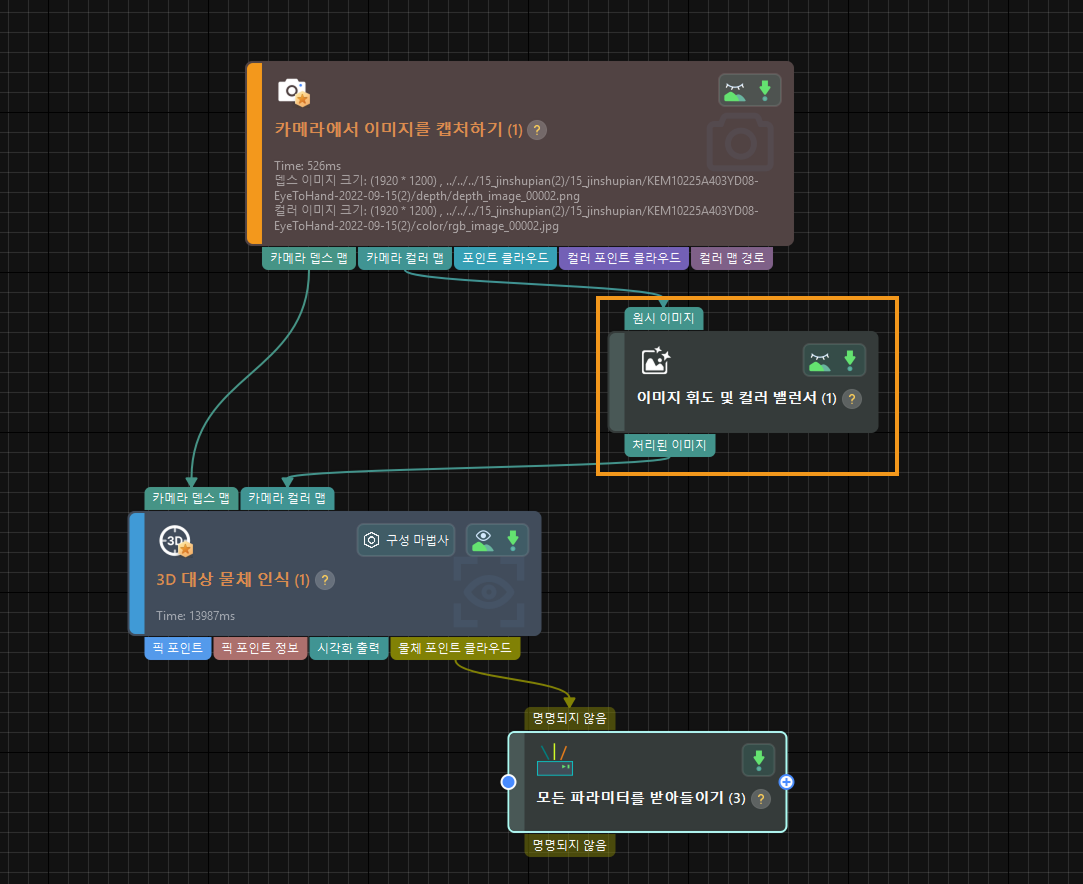Toggle visualization on 이미지 휘도 및 컬러 밸런서 step
The width and height of the screenshot is (1083, 884).
coord(820,361)
